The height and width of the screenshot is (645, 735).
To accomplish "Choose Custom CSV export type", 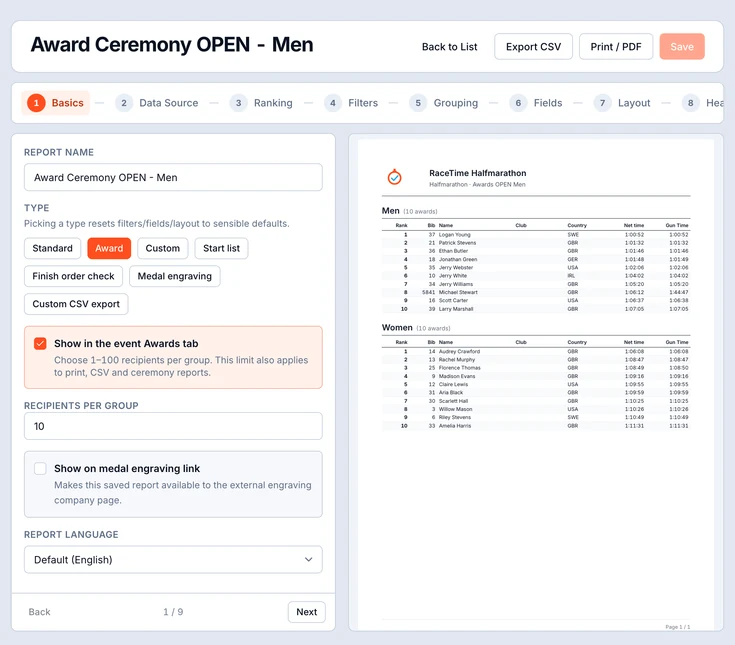I will [x=76, y=304].
